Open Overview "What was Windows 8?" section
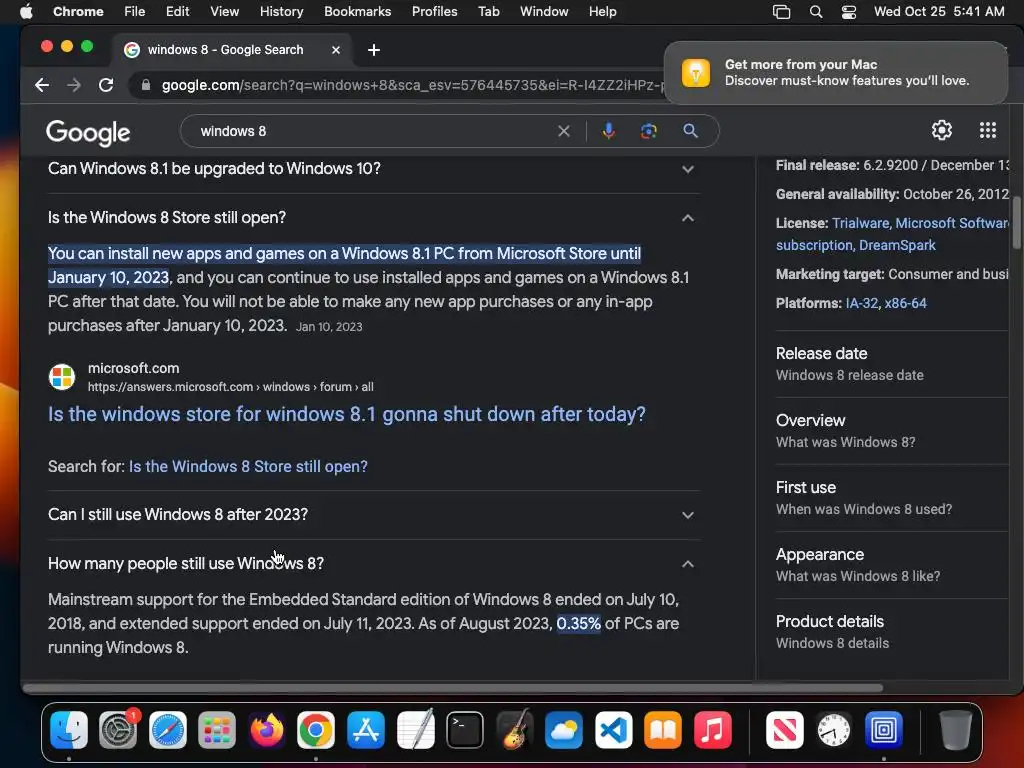Viewport: 1024px width, 768px height. click(x=892, y=431)
